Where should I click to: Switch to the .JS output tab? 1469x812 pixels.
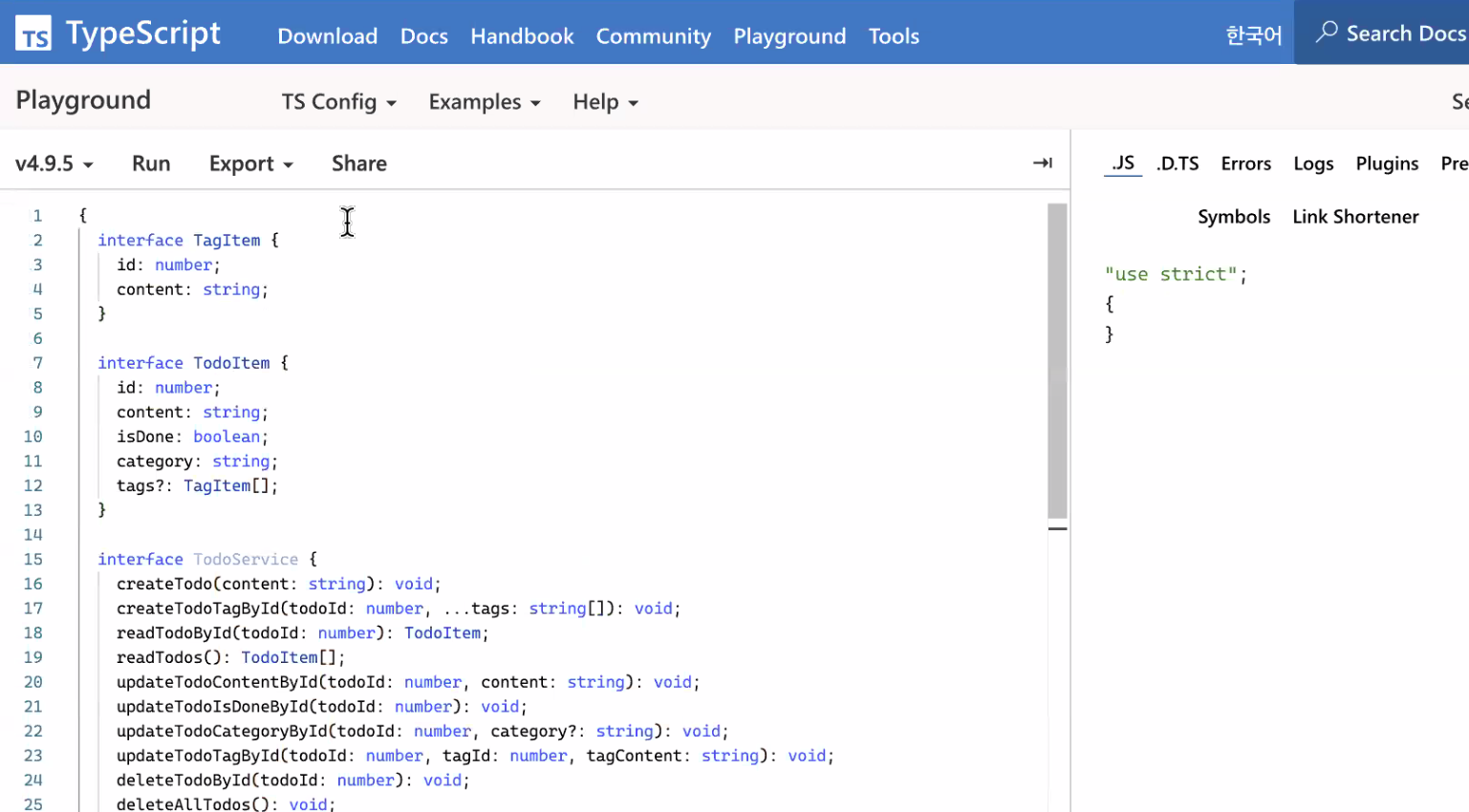tap(1123, 163)
